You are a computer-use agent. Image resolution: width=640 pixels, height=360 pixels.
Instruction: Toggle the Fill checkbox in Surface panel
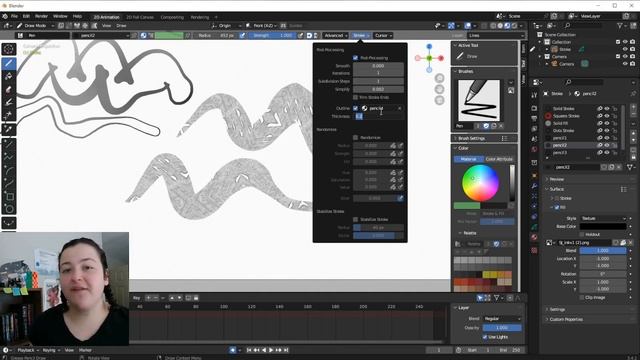(557, 207)
